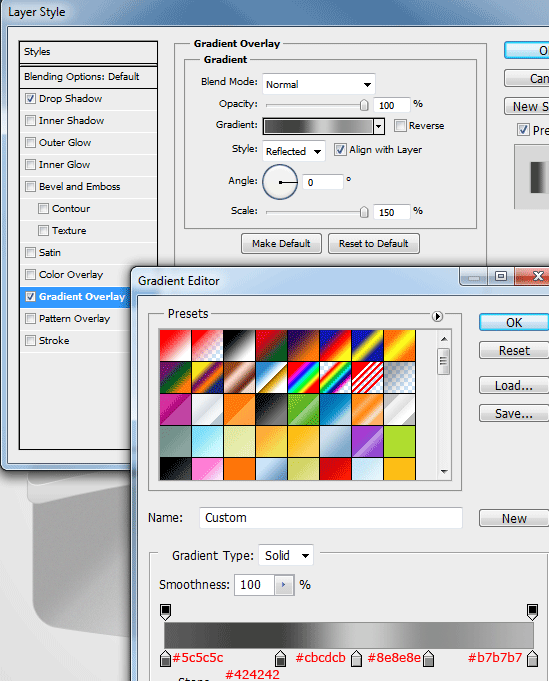The height and width of the screenshot is (681, 549).
Task: Click the Angle value field
Action: pos(323,182)
